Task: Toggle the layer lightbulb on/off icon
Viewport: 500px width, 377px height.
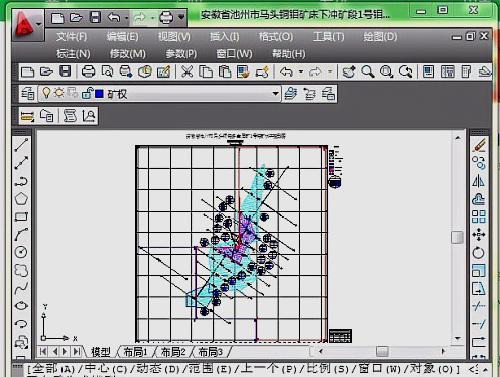Action: (46, 93)
